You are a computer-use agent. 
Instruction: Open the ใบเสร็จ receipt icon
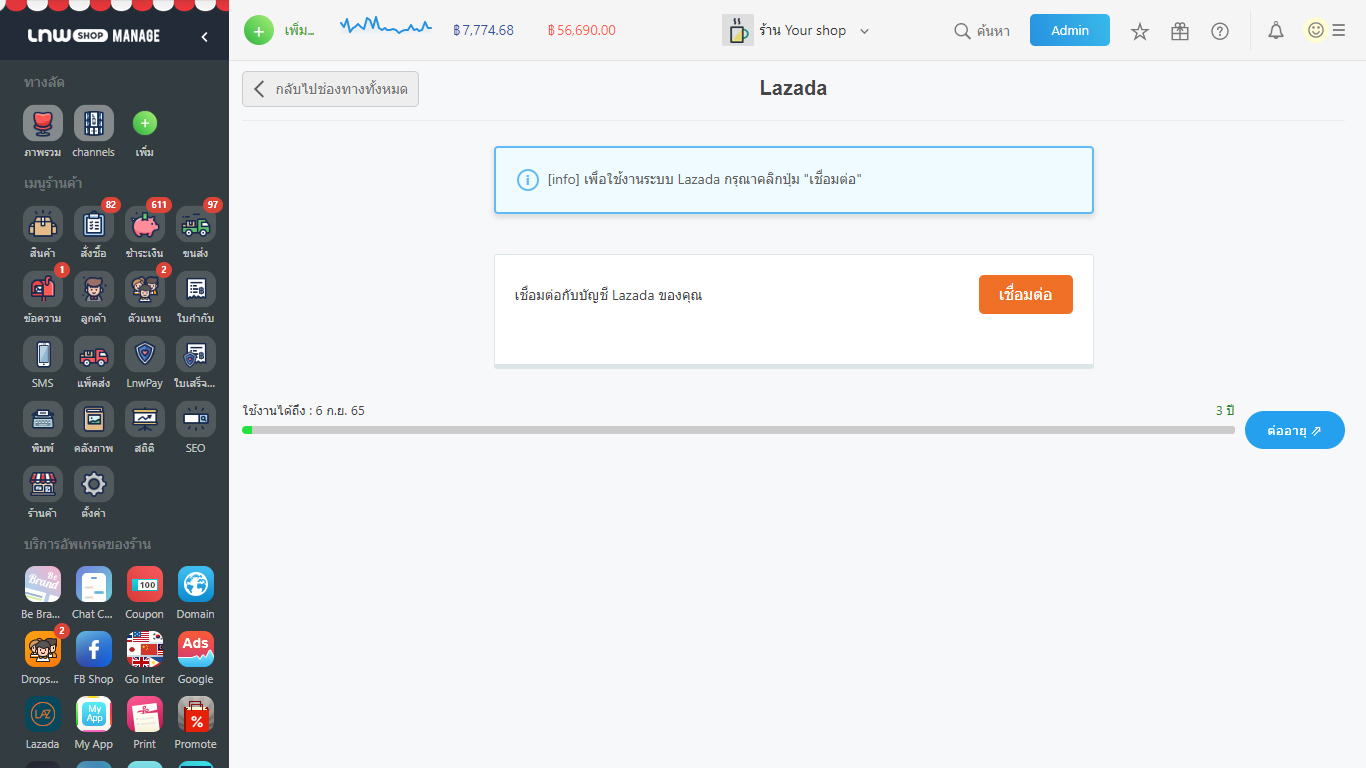click(x=196, y=354)
